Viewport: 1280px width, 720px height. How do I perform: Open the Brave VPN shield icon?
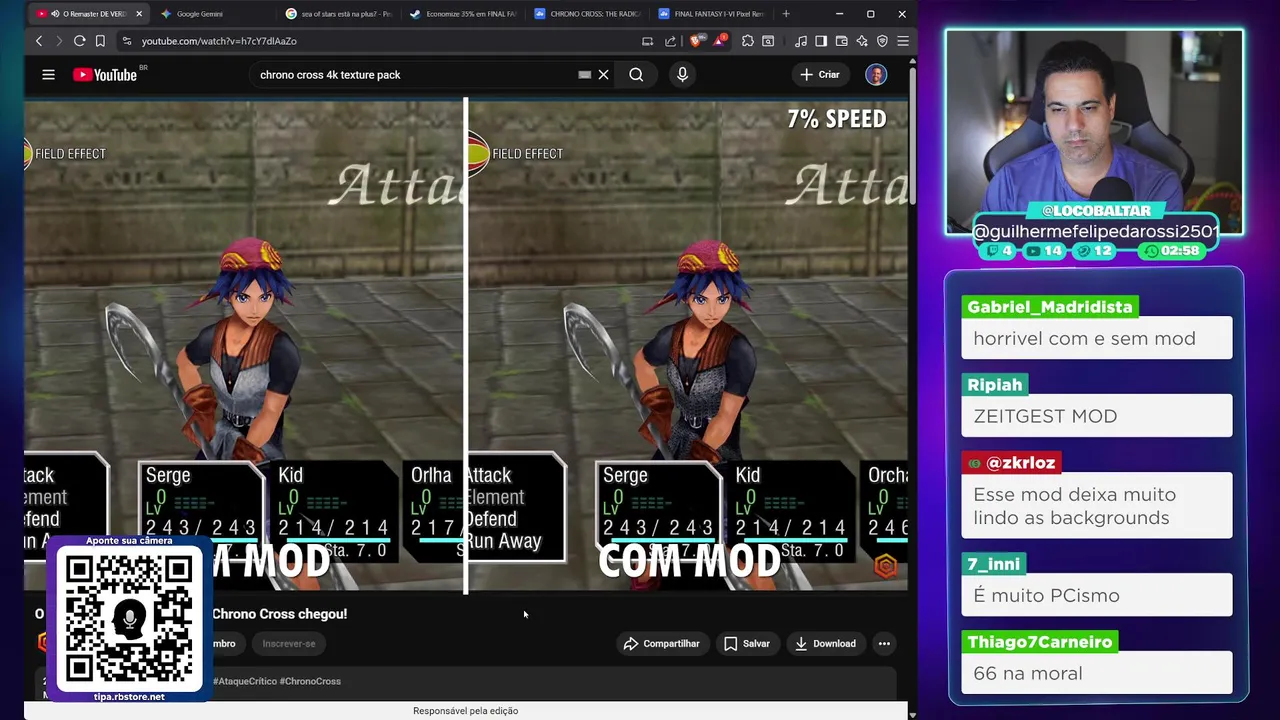click(882, 41)
